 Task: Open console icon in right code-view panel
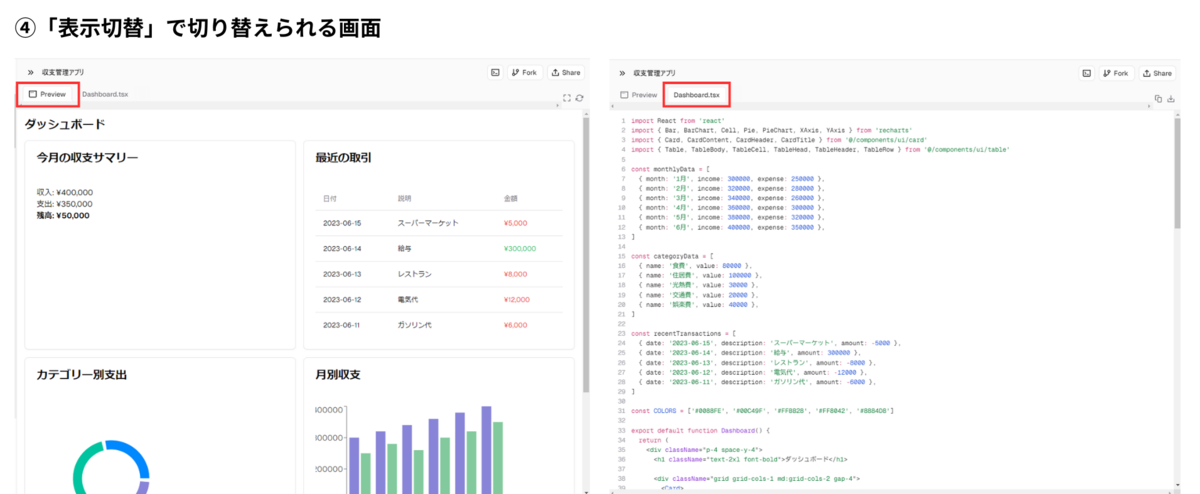[1086, 73]
